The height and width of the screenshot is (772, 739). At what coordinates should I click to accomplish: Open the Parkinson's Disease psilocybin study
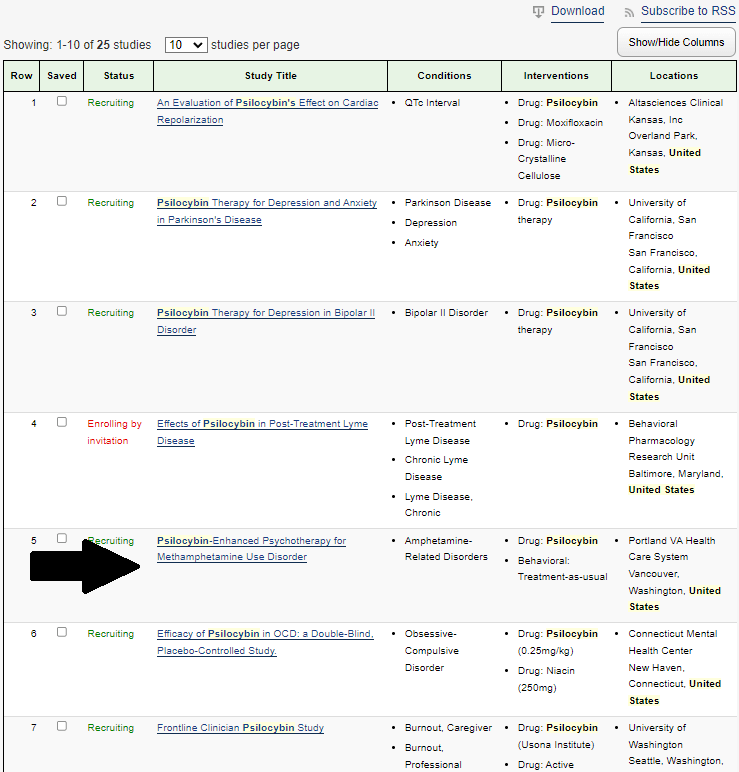coord(266,211)
